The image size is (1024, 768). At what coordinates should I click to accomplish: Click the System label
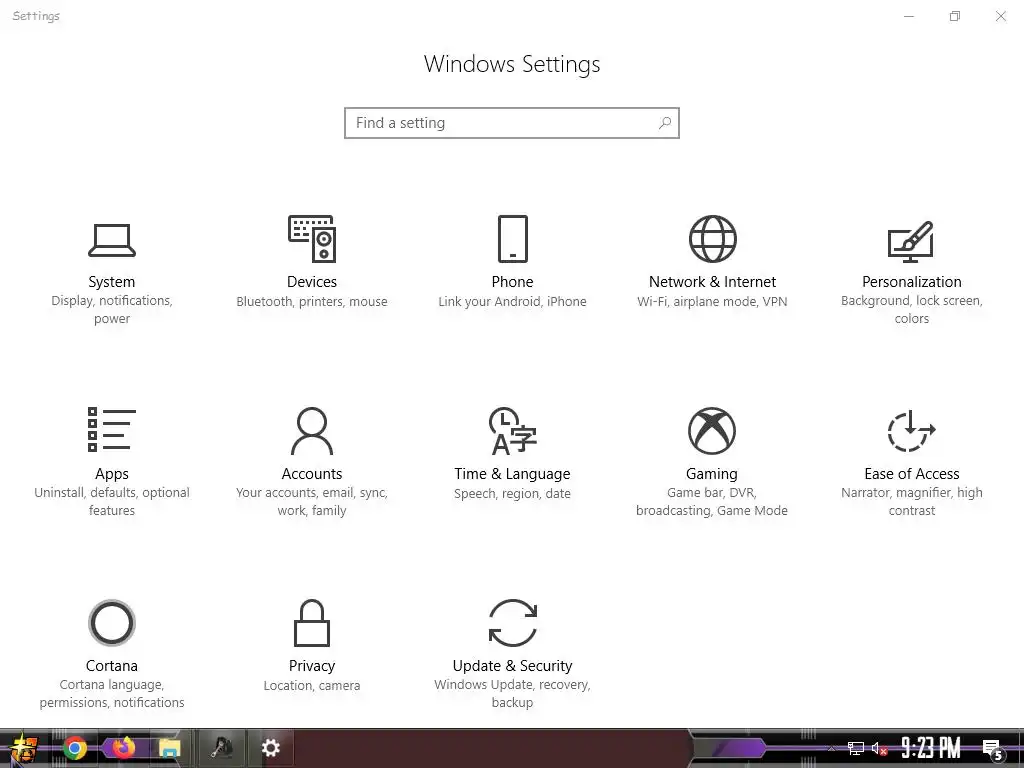click(112, 281)
